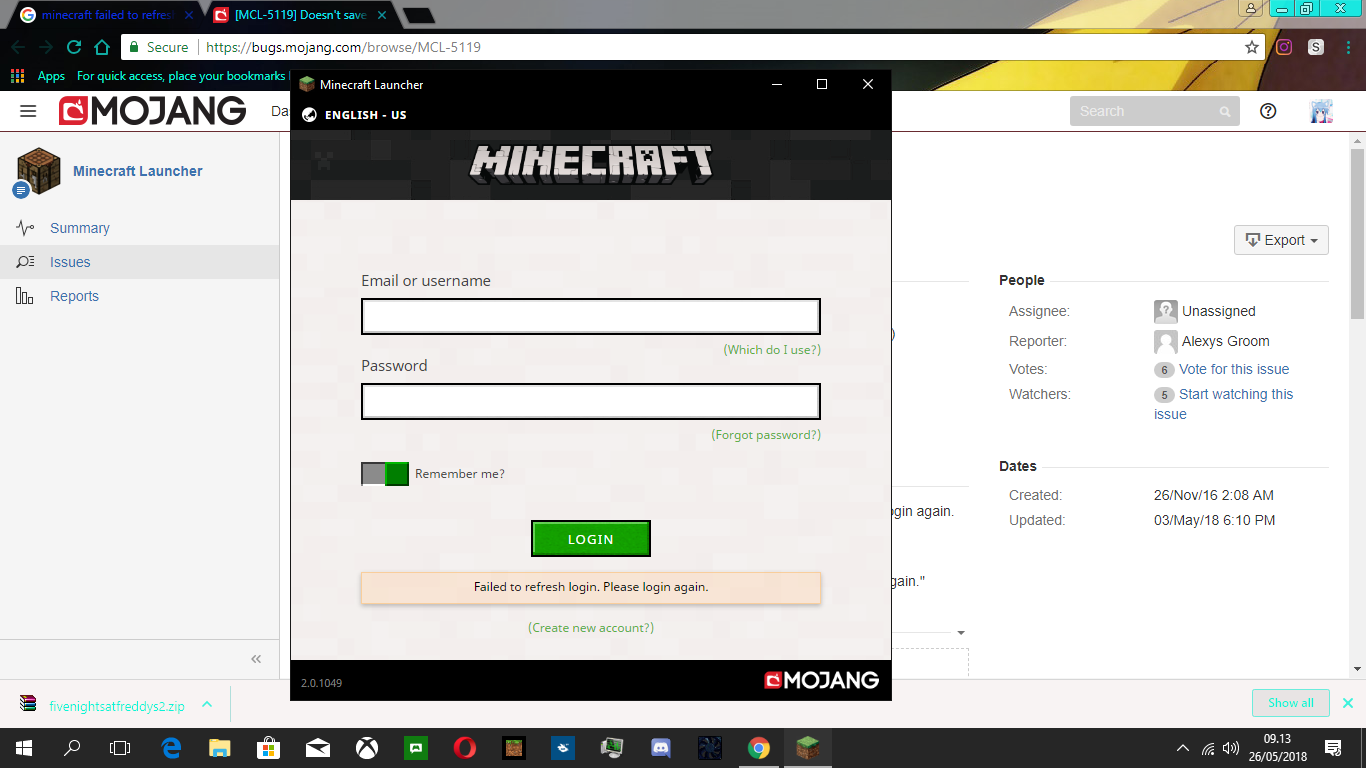Image resolution: width=1366 pixels, height=768 pixels.
Task: Click 'Vote for this issue' link
Action: tap(1234, 369)
